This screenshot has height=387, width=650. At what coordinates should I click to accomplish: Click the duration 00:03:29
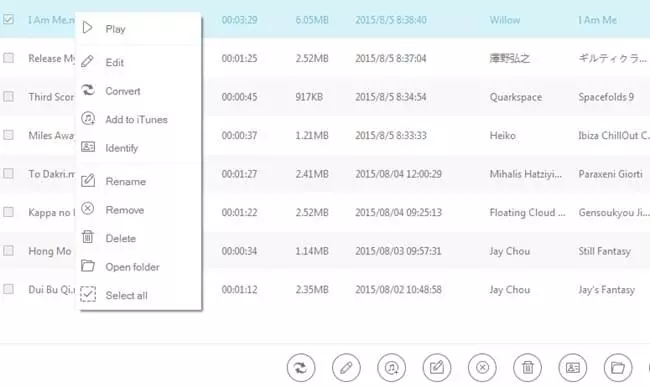239,20
